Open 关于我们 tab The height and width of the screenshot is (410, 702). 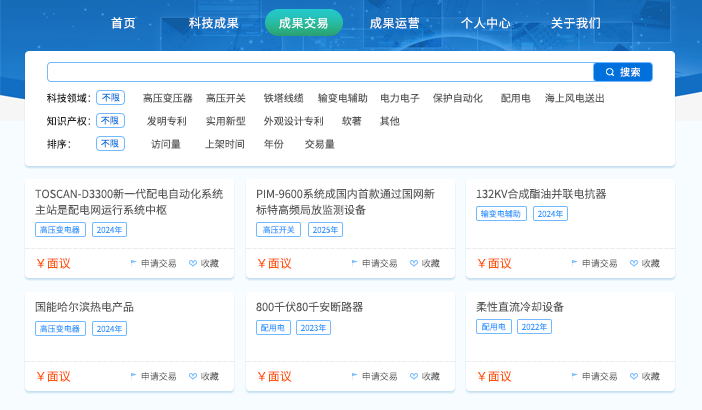pyautogui.click(x=576, y=23)
